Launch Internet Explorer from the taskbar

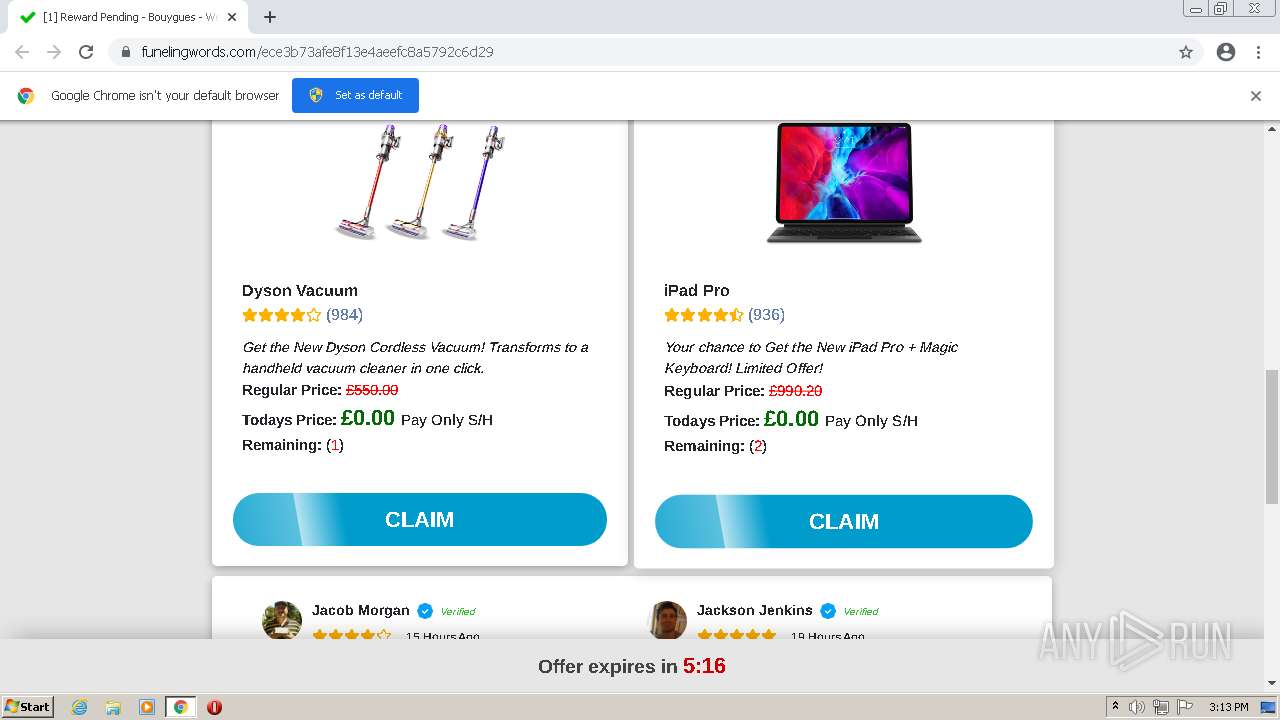click(80, 707)
